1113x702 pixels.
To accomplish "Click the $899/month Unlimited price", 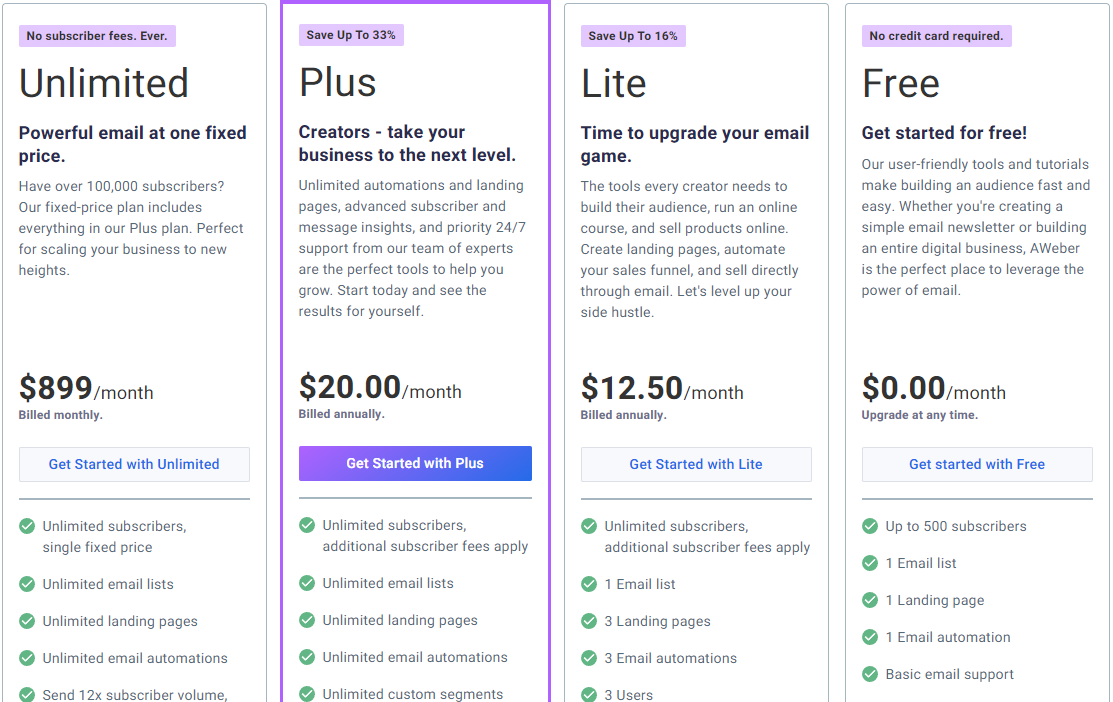I will click(86, 388).
